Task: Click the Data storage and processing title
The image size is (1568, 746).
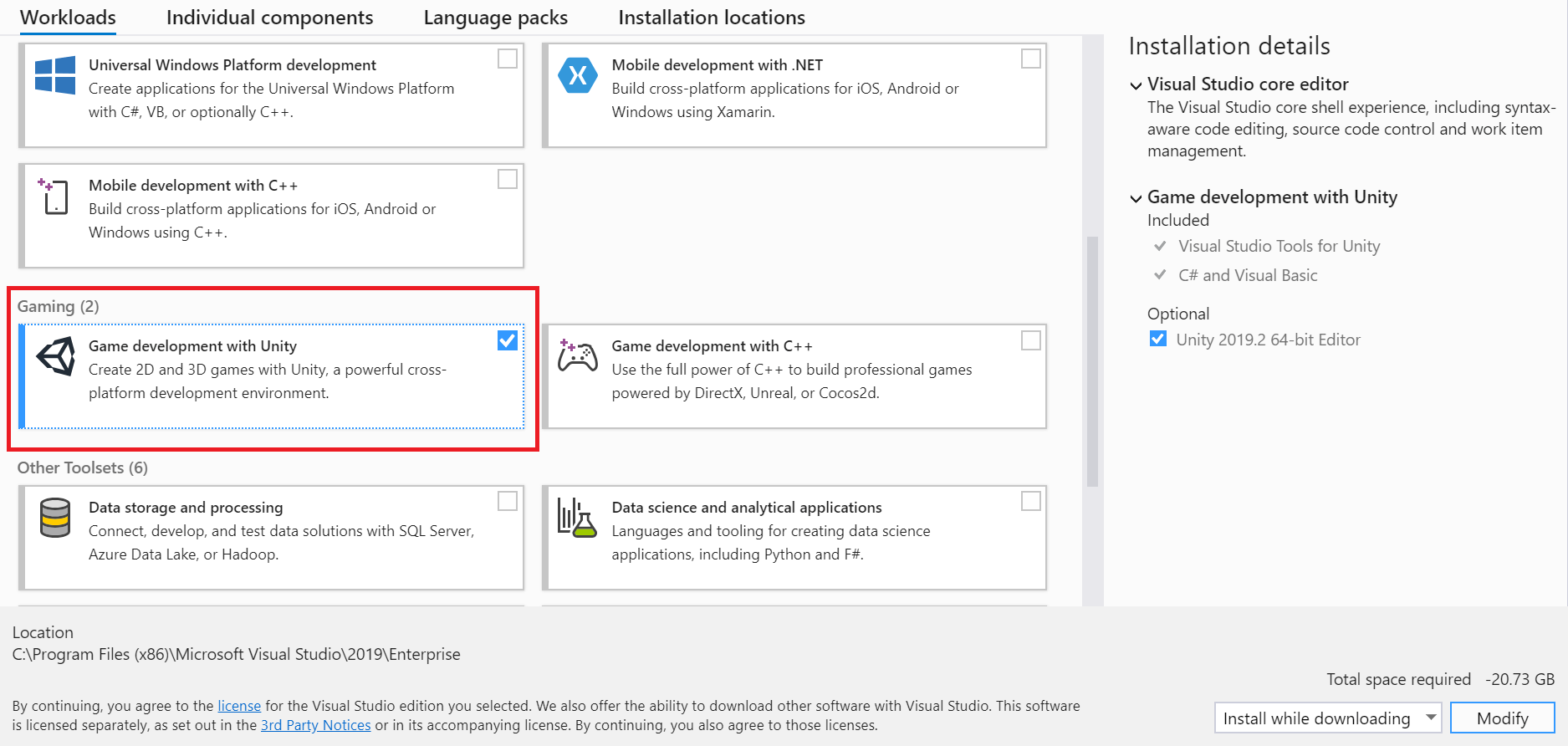Action: coord(186,508)
